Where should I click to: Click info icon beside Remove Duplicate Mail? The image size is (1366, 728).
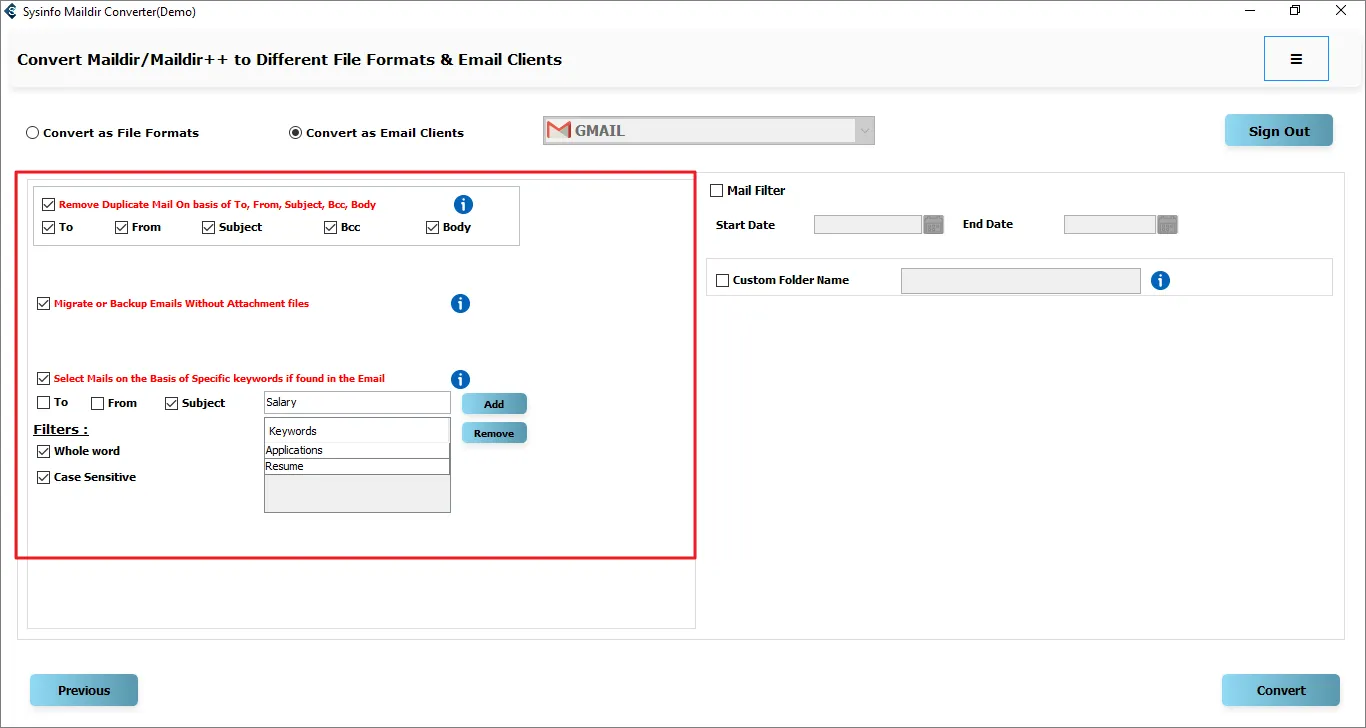click(463, 204)
